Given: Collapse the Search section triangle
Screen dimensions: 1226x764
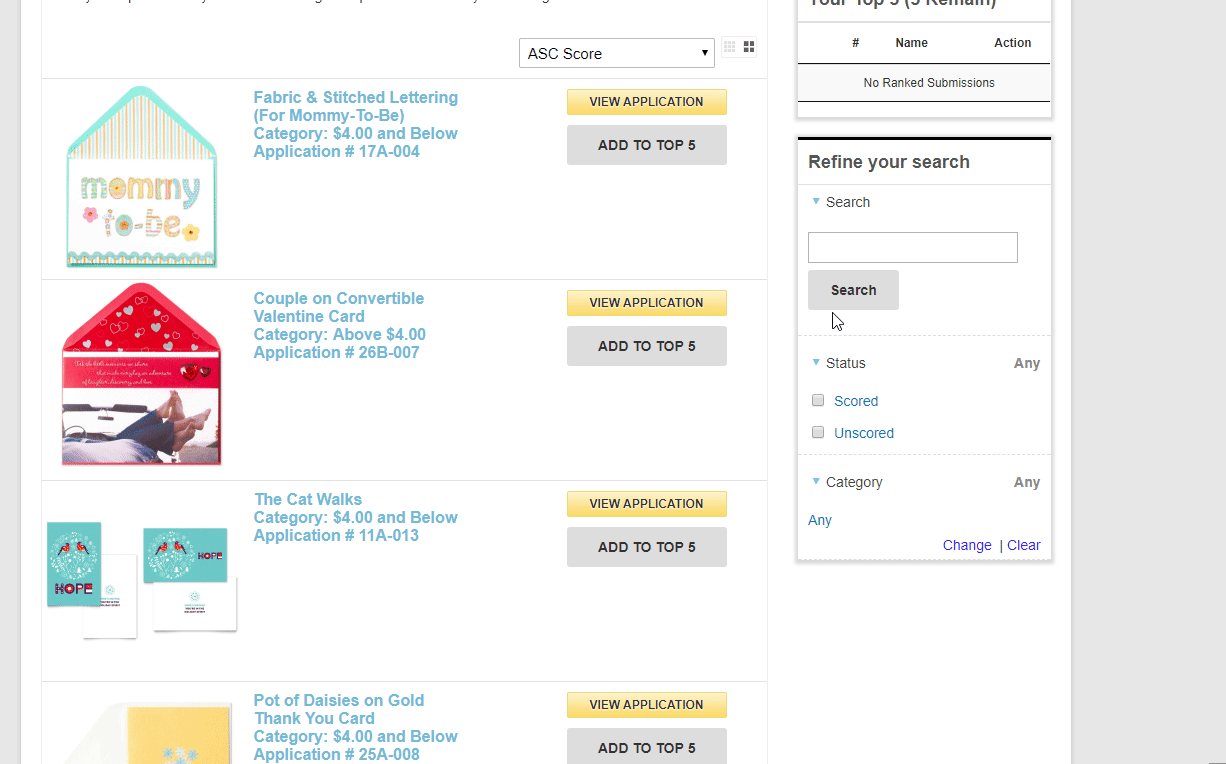Looking at the screenshot, I should point(816,202).
